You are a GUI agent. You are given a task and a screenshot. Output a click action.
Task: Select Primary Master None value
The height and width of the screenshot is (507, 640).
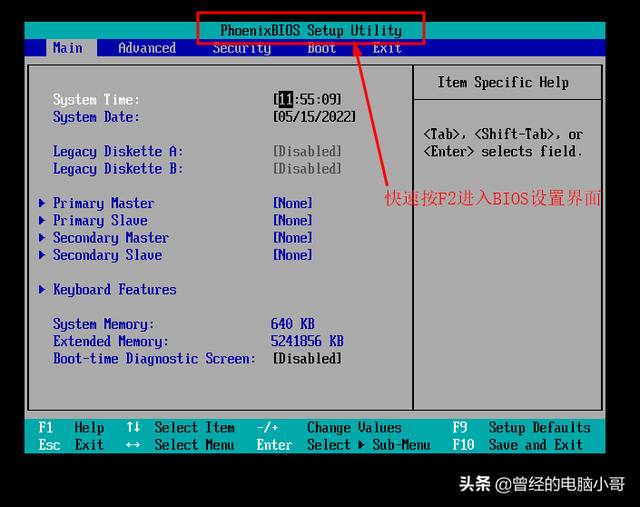(293, 203)
